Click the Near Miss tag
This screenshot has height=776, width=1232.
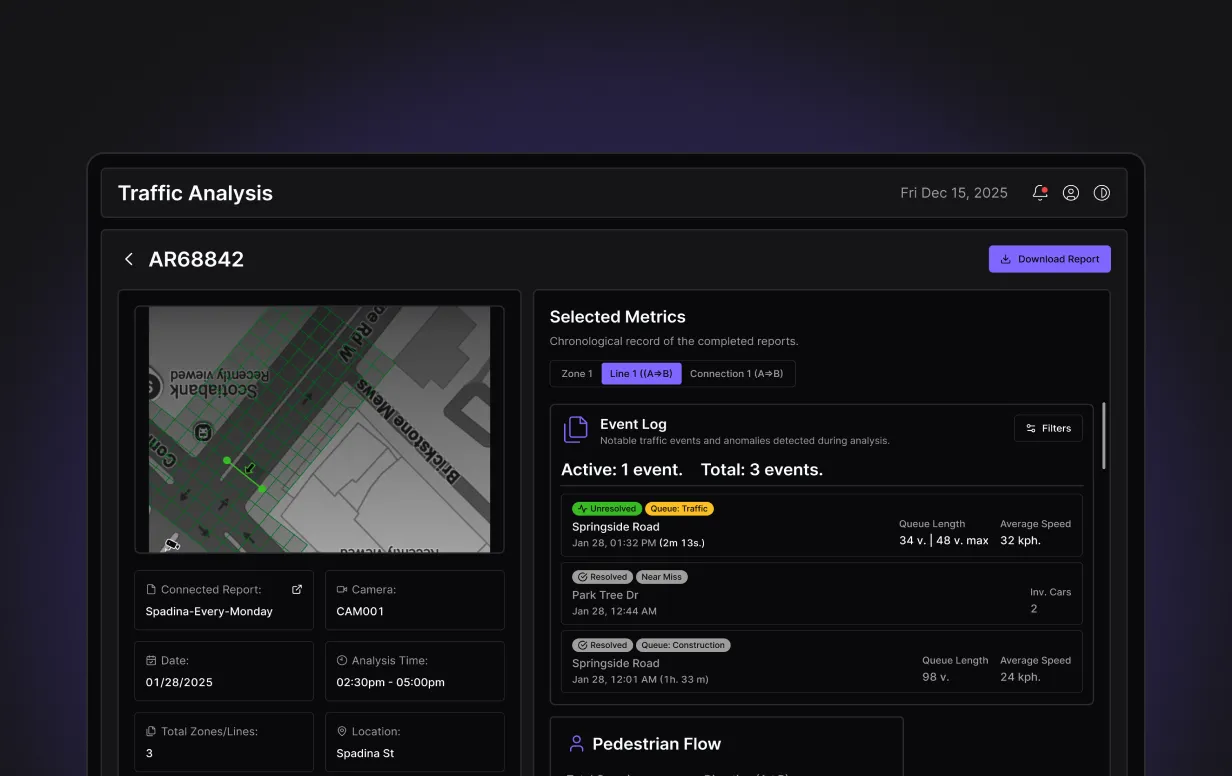click(x=662, y=577)
